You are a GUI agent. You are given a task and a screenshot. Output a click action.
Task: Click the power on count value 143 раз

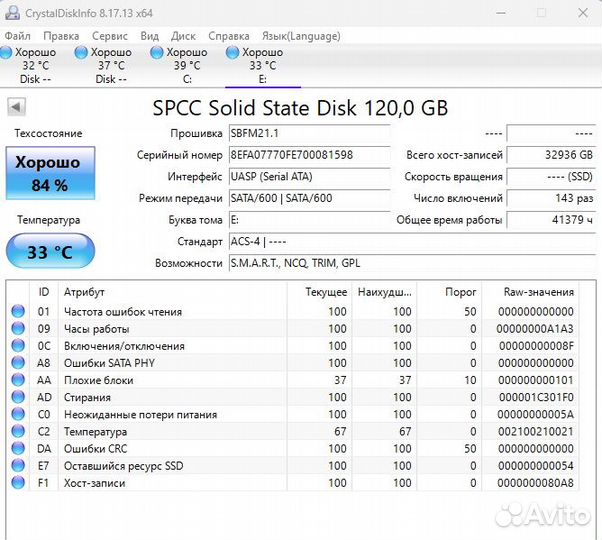click(x=551, y=198)
